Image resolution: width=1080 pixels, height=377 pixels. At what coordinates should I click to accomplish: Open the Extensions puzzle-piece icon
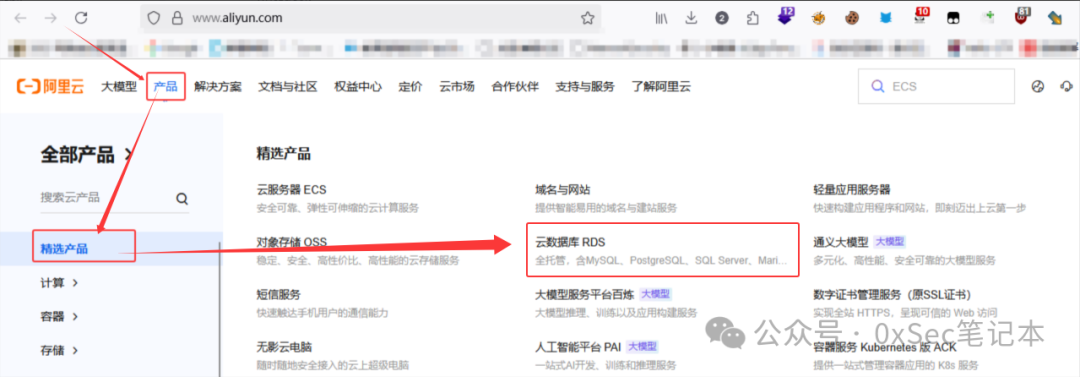click(753, 19)
